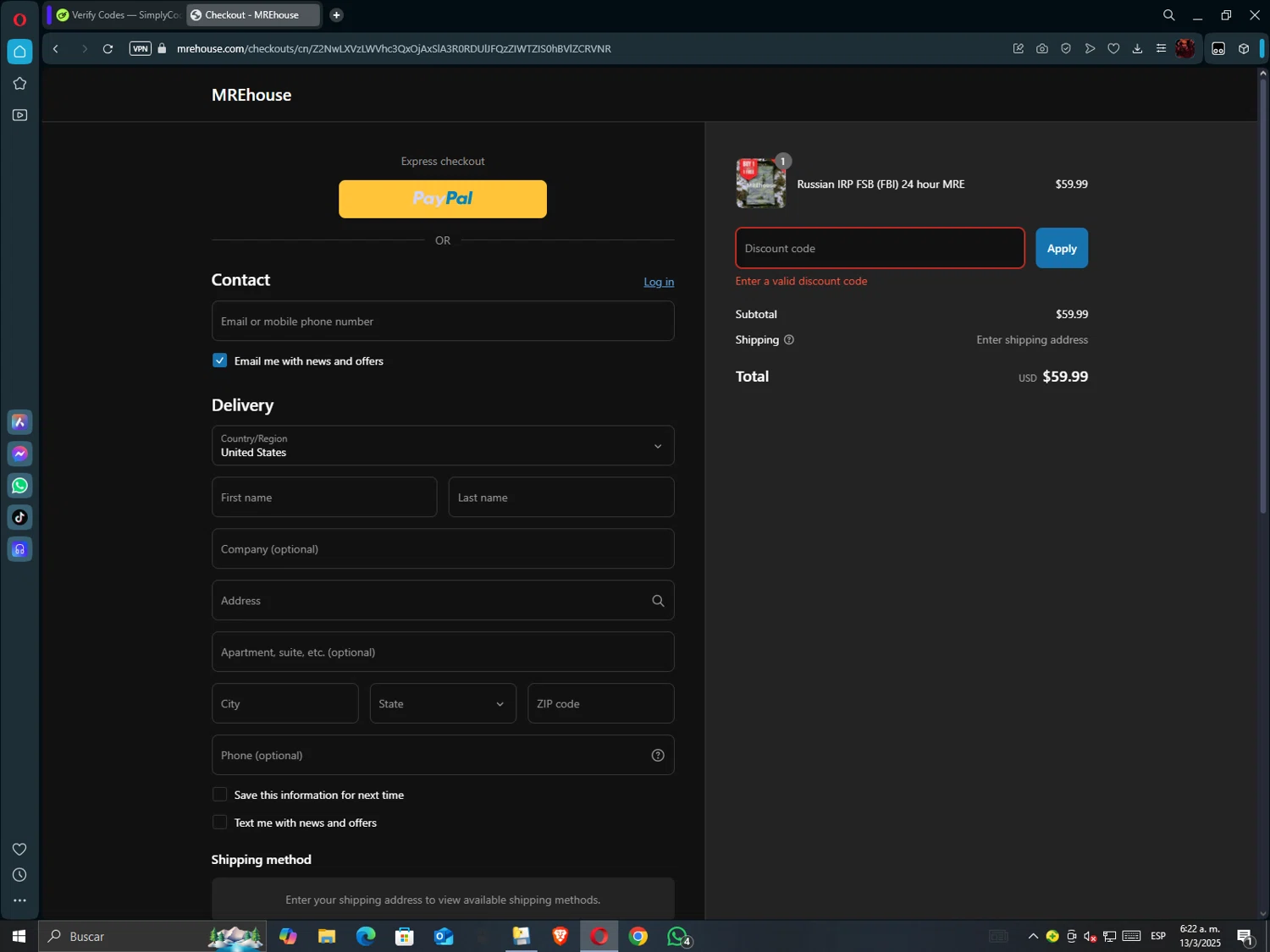Open the ad blocker shield icon

[1066, 49]
